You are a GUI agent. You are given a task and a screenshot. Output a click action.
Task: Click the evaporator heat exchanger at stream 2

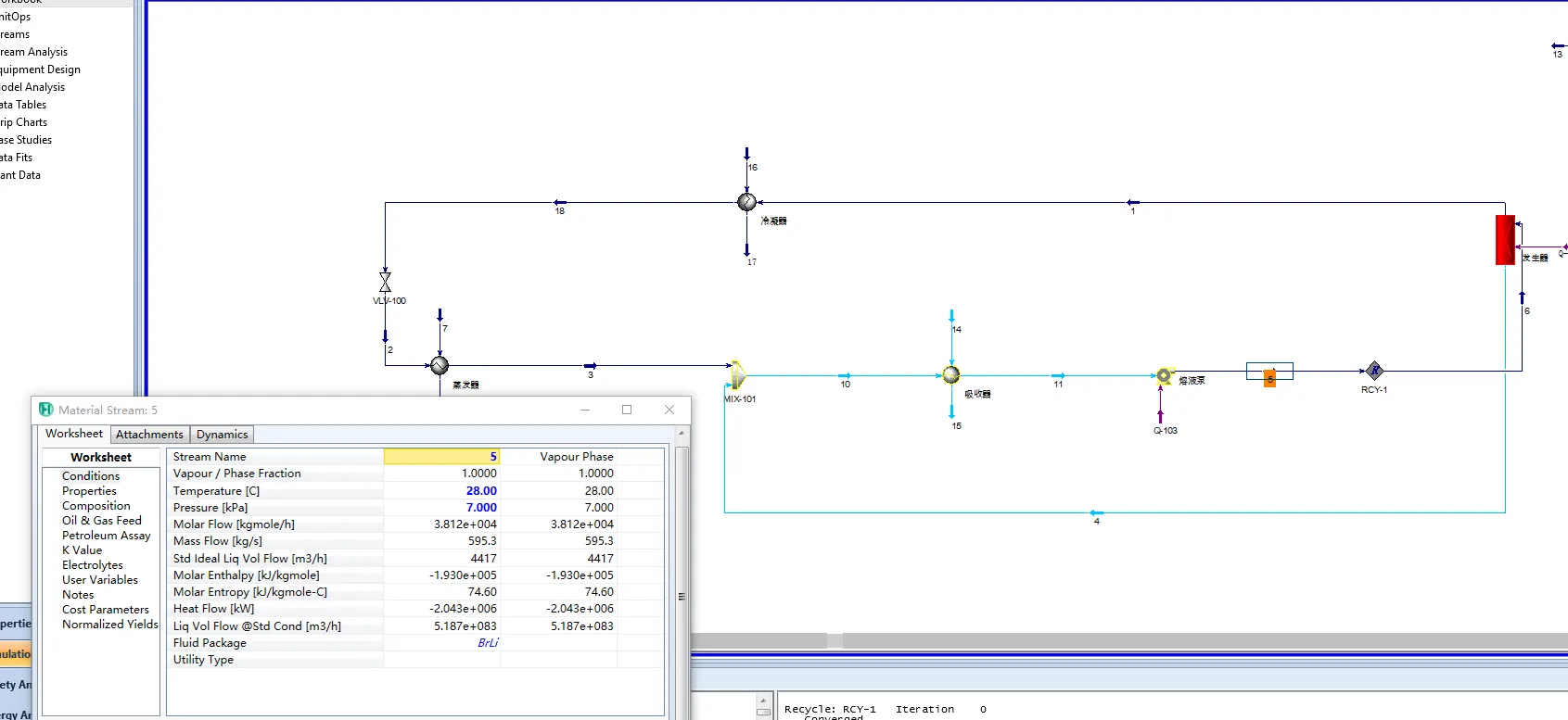[440, 365]
